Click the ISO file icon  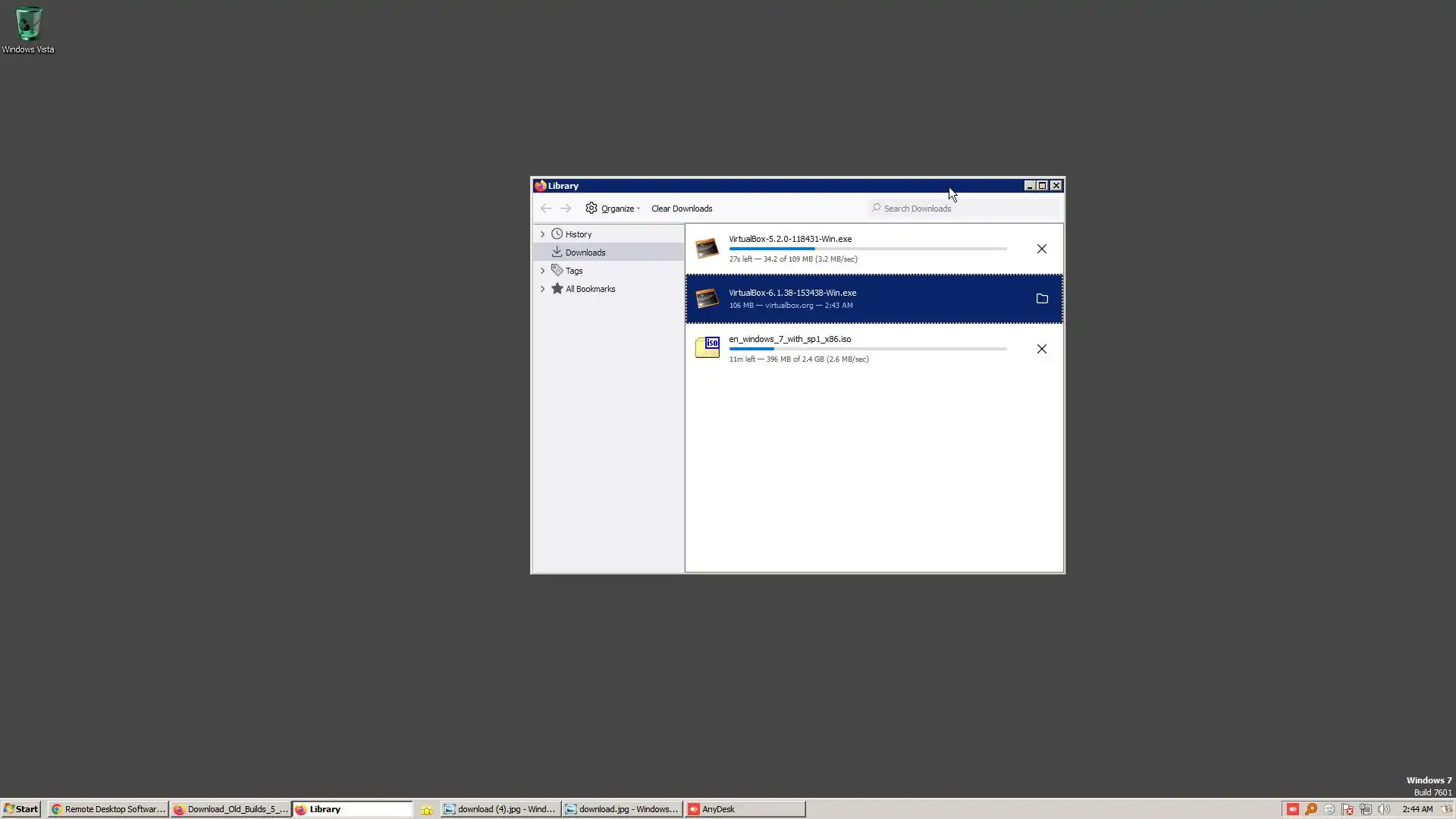tap(707, 348)
